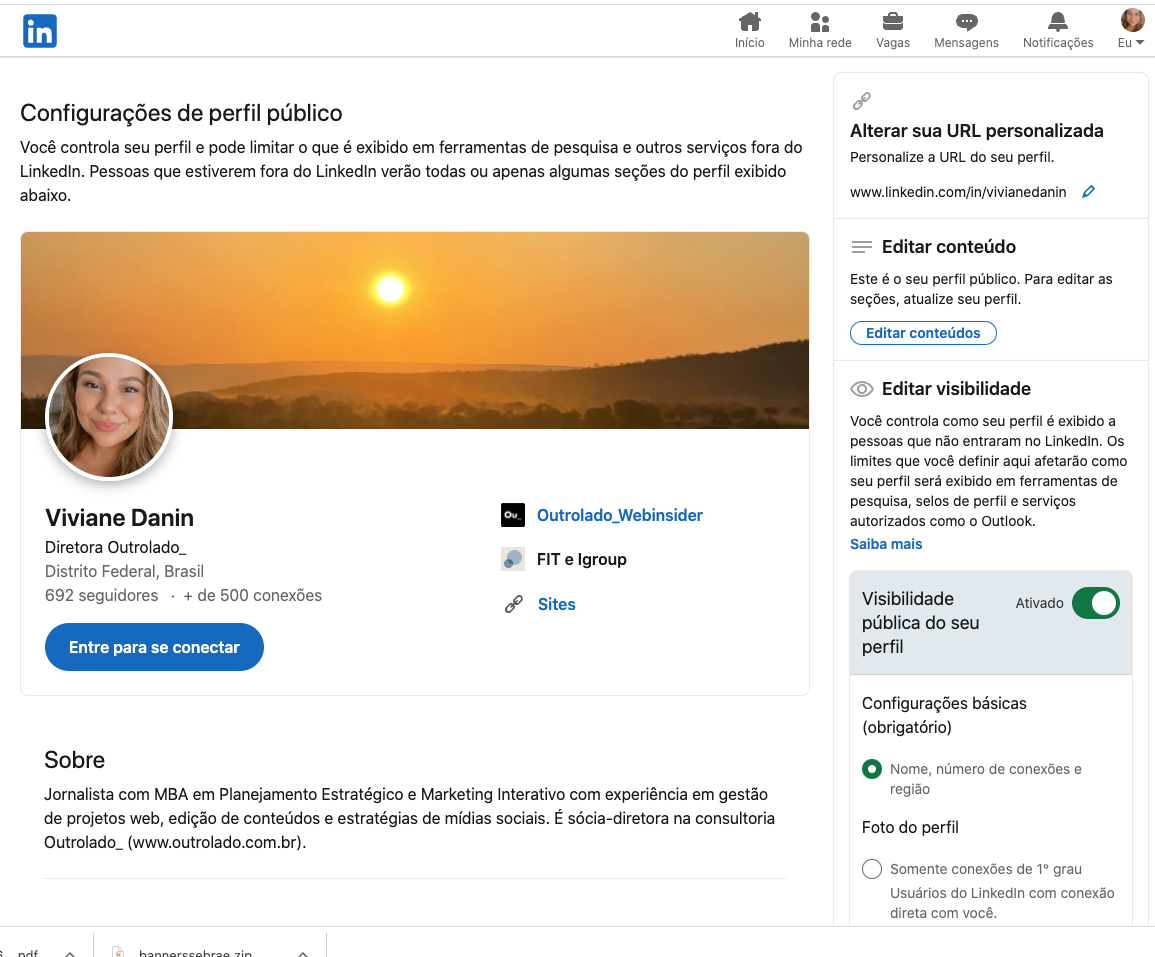The image size is (1155, 957).
Task: Open 'Saiba mais' link
Action: [886, 544]
